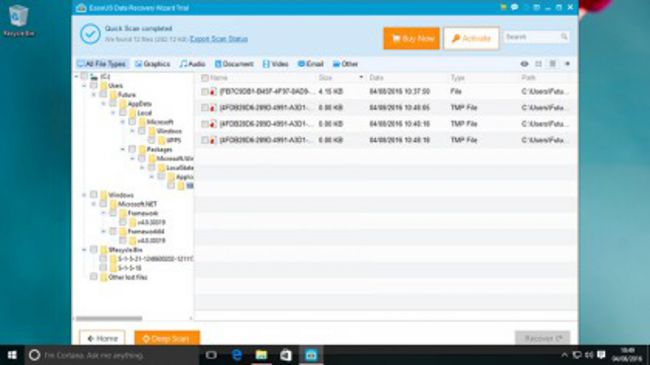Collapse the Future folder node
Screen dimensions: 650x365
point(94,95)
